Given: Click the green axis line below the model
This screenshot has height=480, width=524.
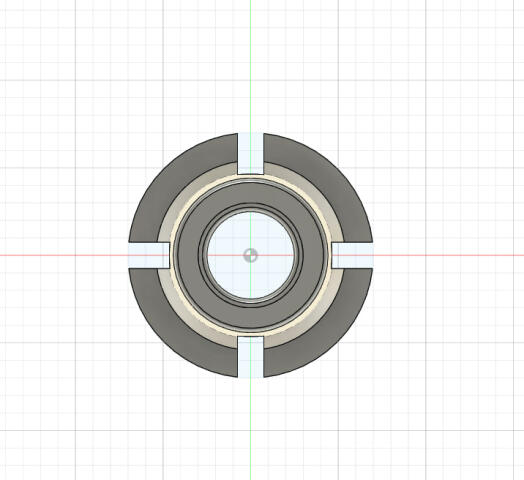Looking at the screenshot, I should (250, 429).
